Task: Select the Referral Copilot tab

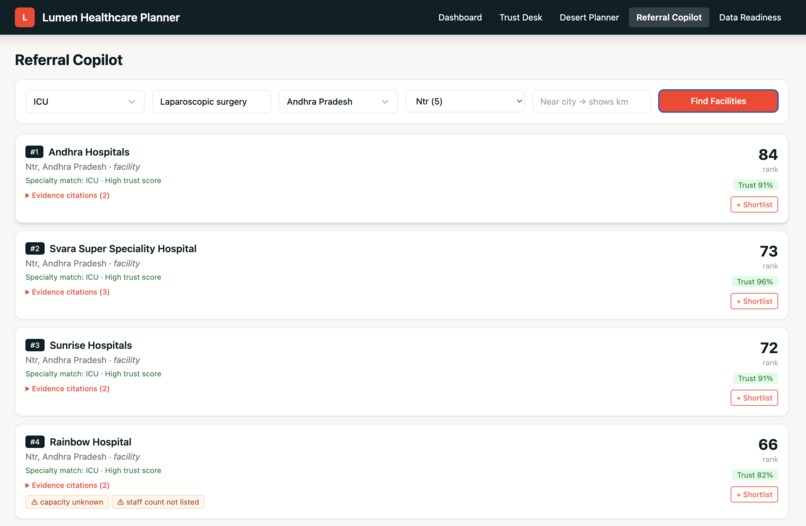Action: (669, 17)
